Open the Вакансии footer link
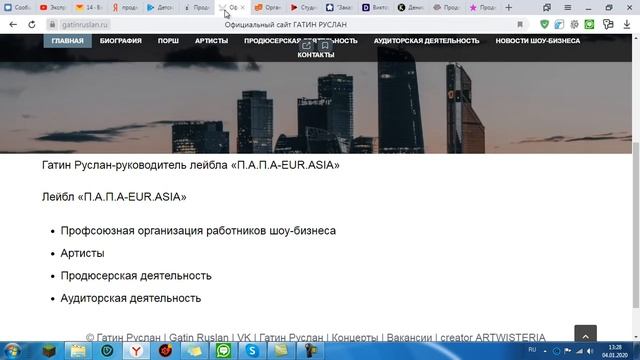The image size is (640, 360). (409, 338)
